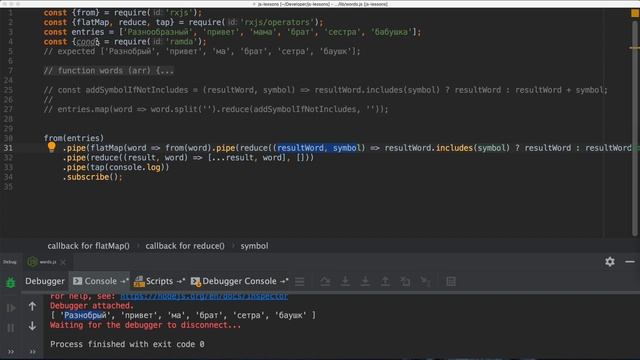Image resolution: width=640 pixels, height=360 pixels.
Task: Click the down arrow in console gutter
Action: pyautogui.click(x=32, y=326)
